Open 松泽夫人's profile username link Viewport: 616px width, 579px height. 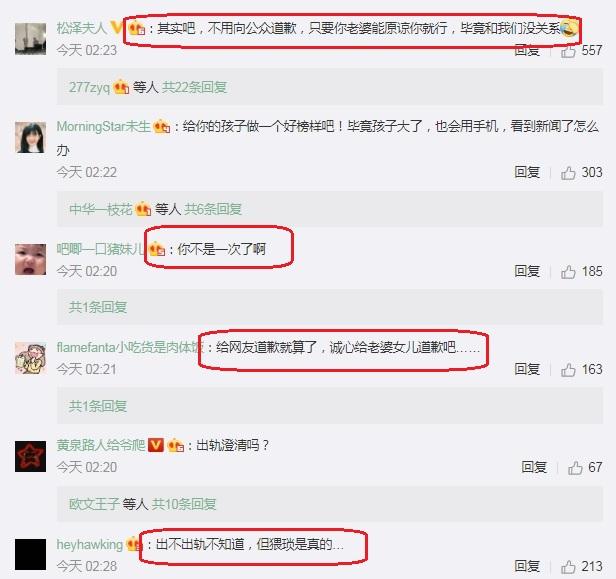pos(82,28)
